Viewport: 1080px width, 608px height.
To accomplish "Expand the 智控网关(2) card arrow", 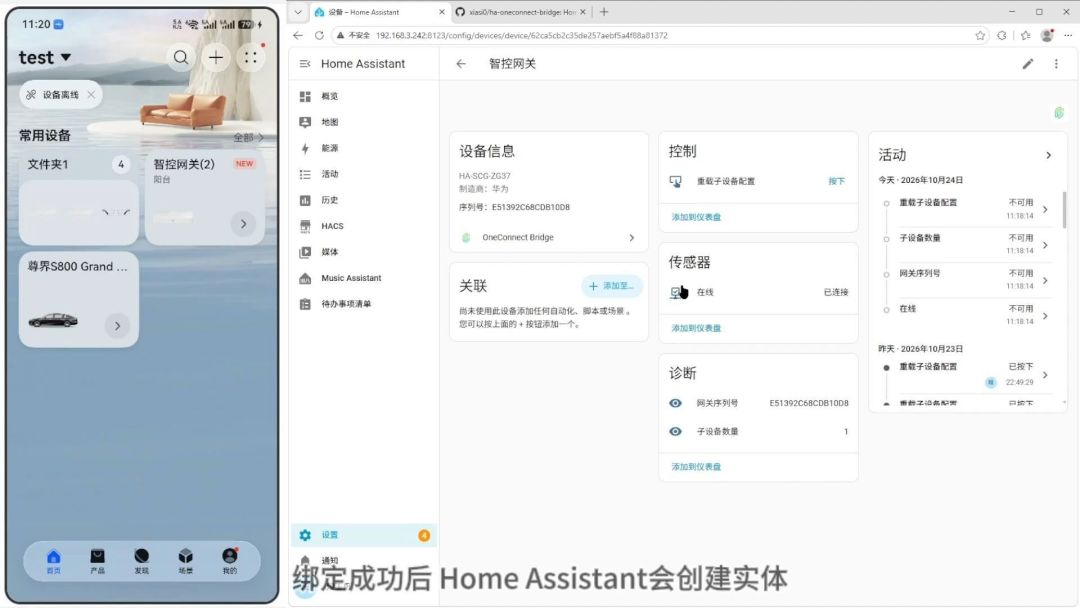I will (243, 224).
